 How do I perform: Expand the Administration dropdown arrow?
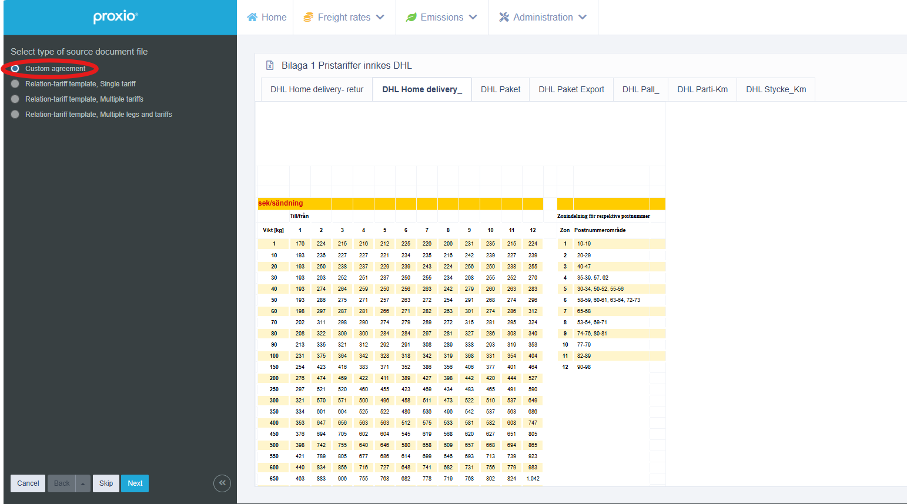(x=583, y=17)
